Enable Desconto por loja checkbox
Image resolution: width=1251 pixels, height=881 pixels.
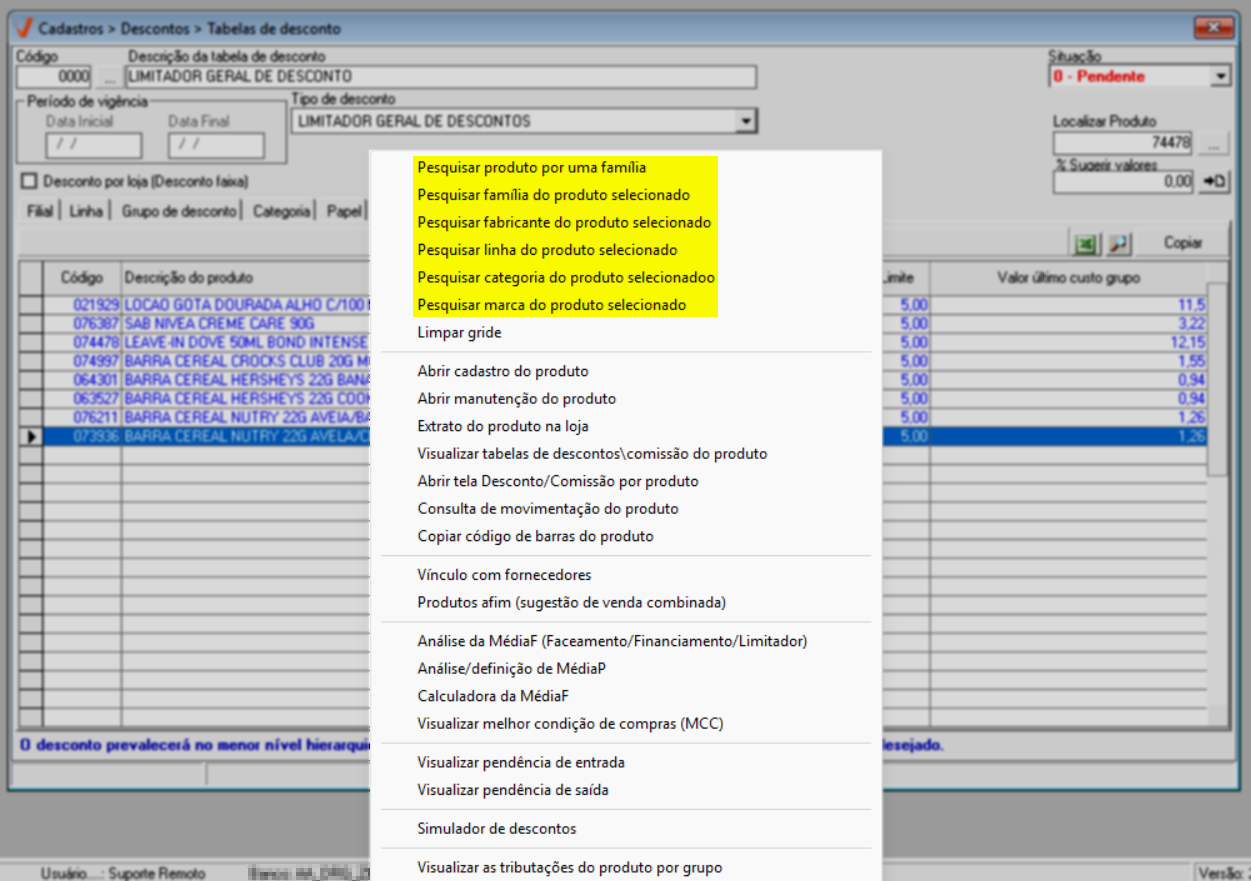pyautogui.click(x=28, y=181)
